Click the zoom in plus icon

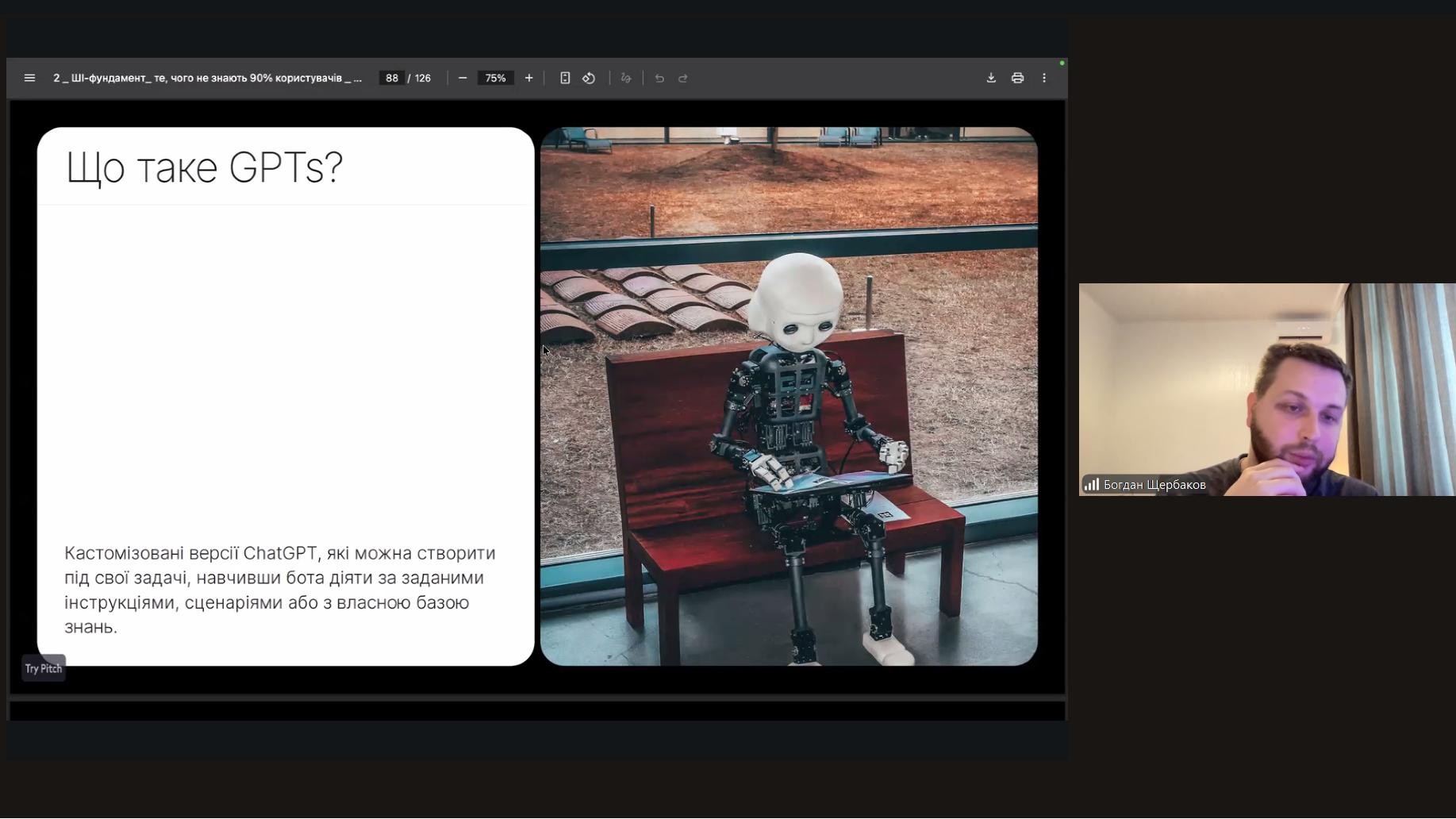[x=528, y=78]
